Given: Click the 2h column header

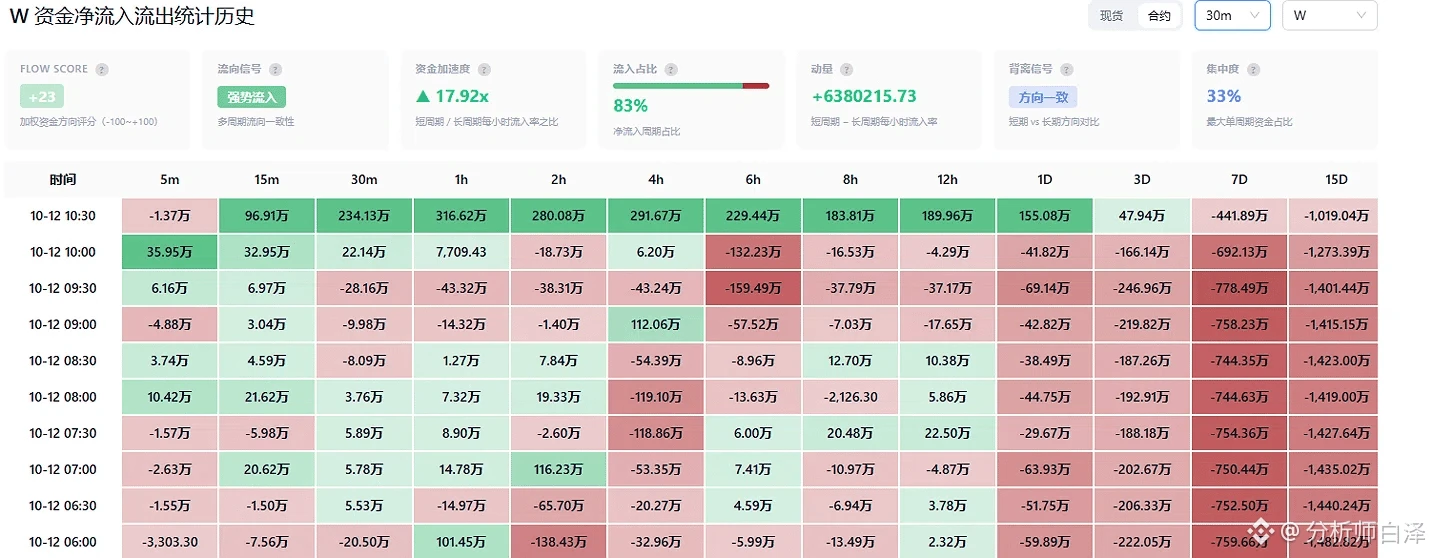Looking at the screenshot, I should click(558, 180).
